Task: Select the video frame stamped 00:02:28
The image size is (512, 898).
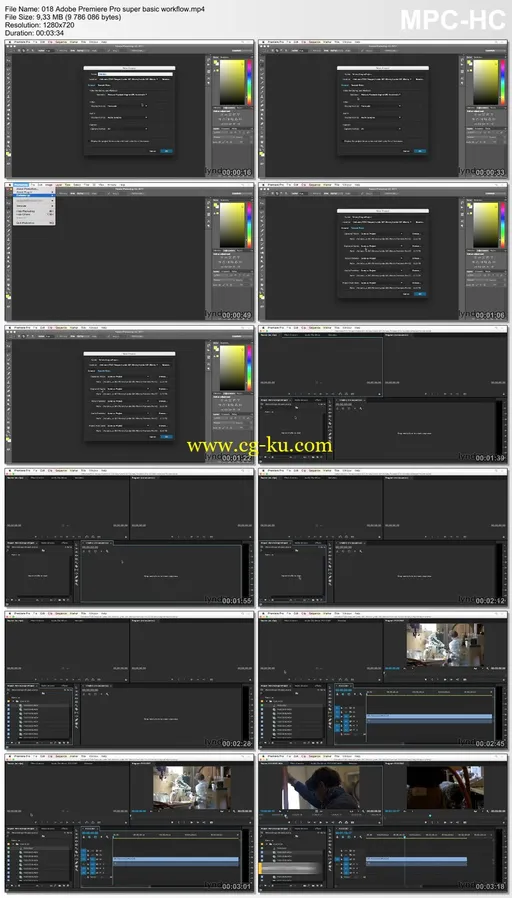Action: tap(129, 680)
